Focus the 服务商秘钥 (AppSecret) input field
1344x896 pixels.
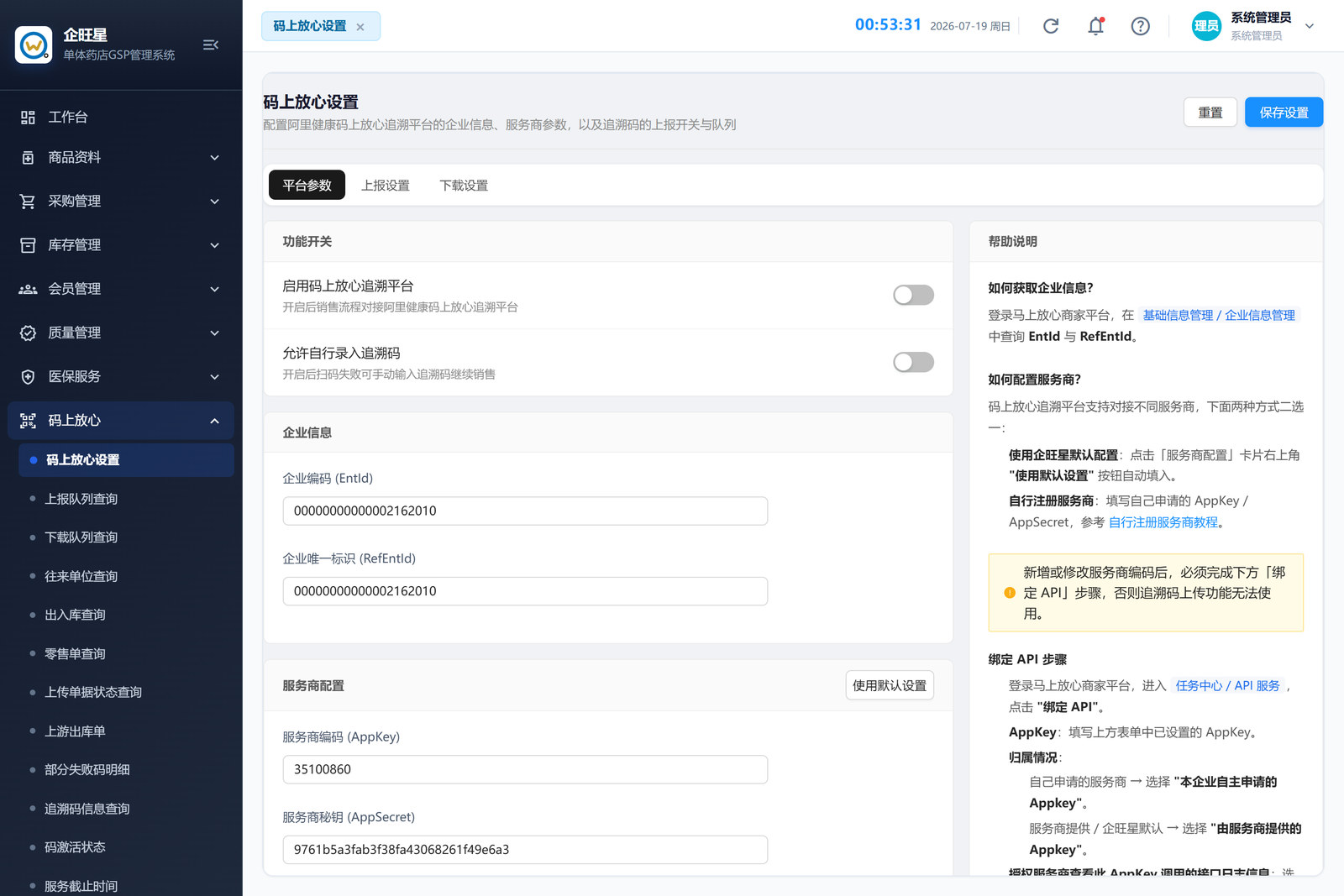tap(525, 850)
